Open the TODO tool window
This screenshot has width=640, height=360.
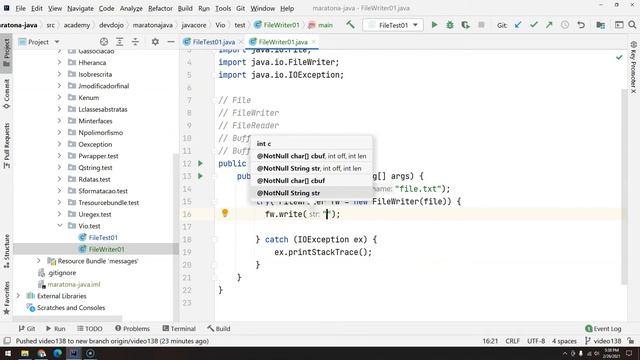(x=90, y=329)
